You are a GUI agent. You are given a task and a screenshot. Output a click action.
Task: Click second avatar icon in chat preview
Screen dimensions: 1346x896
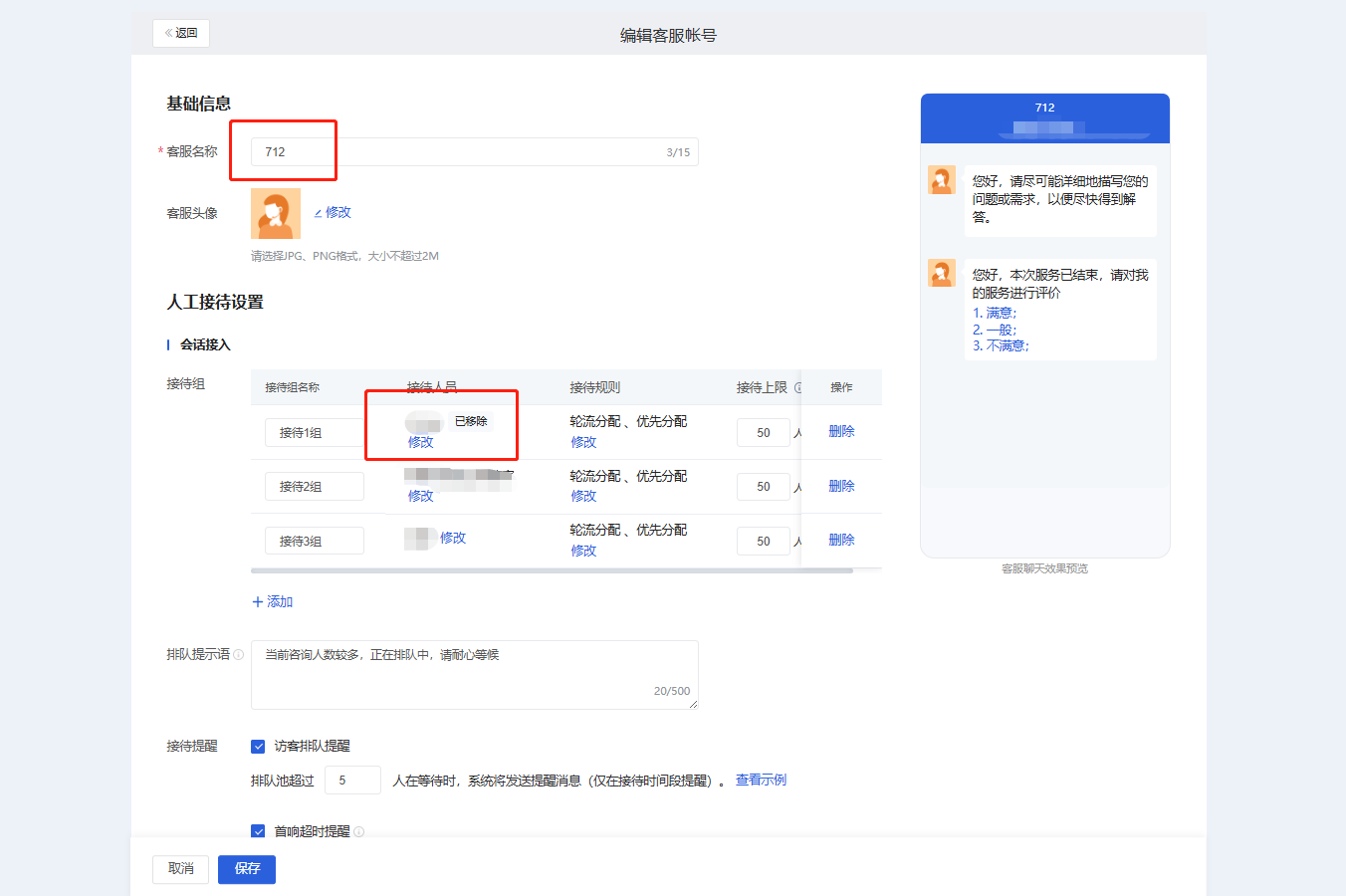tap(942, 273)
